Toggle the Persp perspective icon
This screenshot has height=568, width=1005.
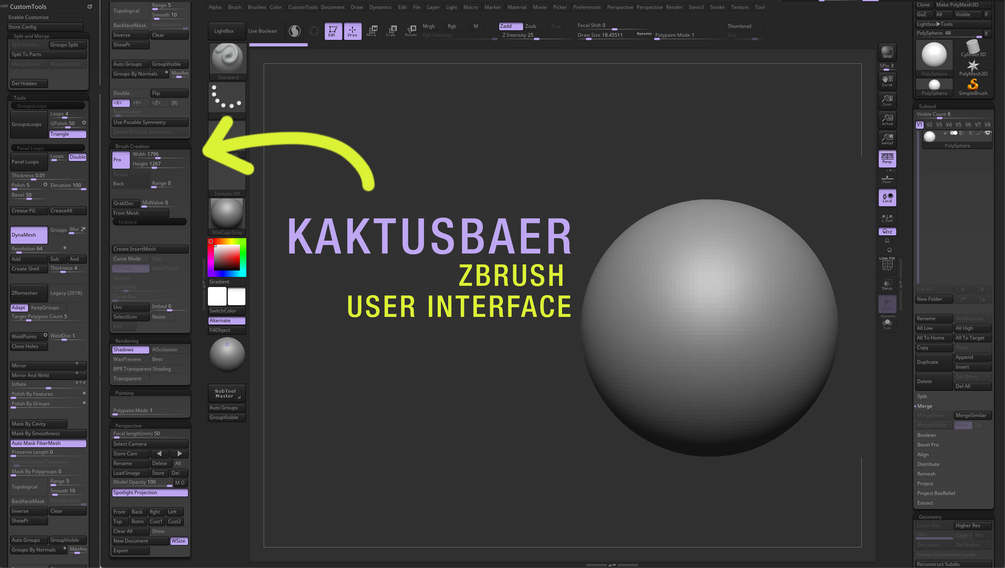[887, 158]
